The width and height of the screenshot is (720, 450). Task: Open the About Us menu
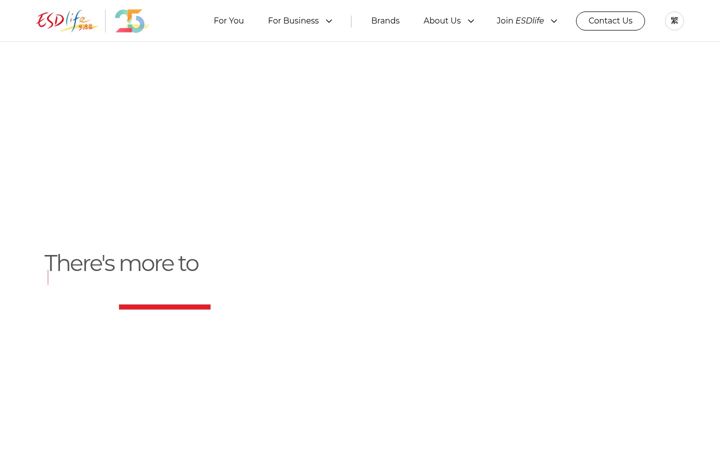pos(442,21)
